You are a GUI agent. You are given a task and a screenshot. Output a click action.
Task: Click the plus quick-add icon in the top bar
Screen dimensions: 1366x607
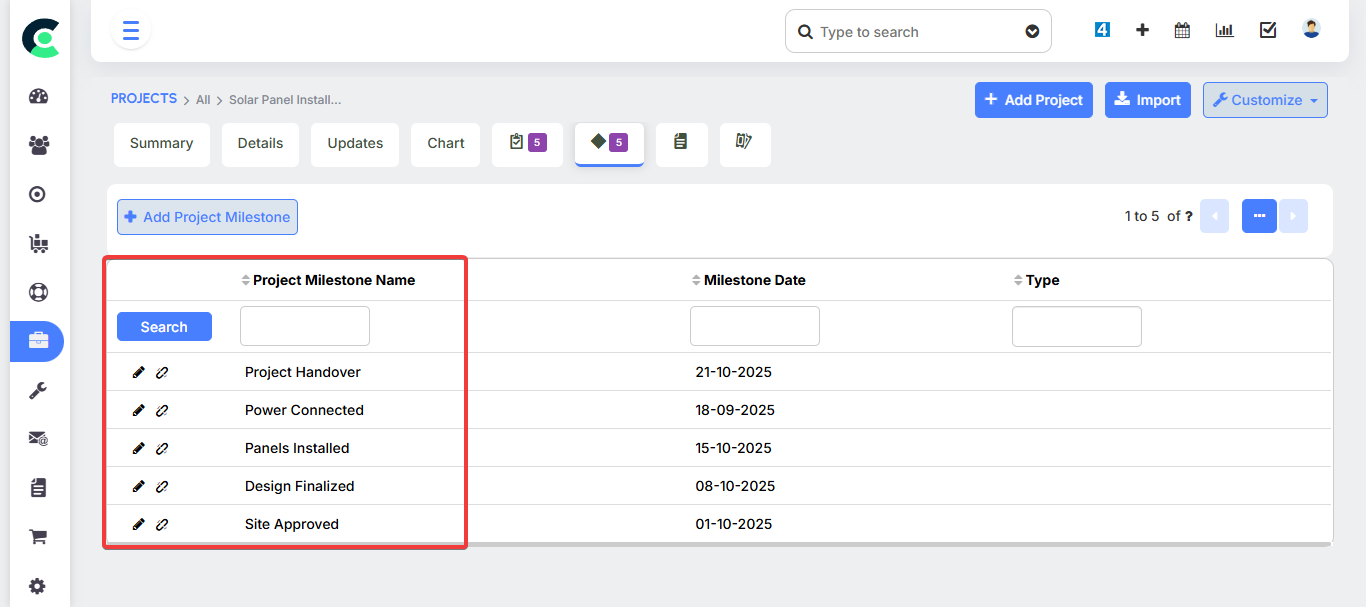point(1142,30)
